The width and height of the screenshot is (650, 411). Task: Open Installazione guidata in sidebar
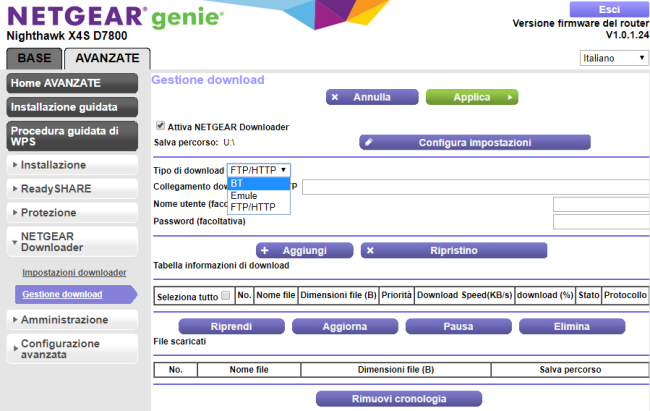tap(72, 107)
